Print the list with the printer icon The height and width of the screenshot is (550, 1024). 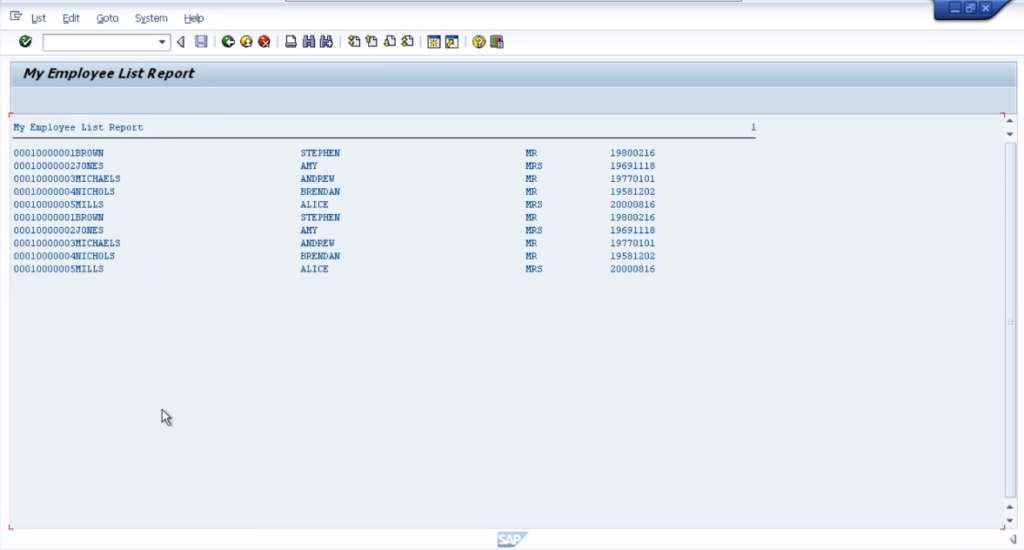click(x=291, y=42)
